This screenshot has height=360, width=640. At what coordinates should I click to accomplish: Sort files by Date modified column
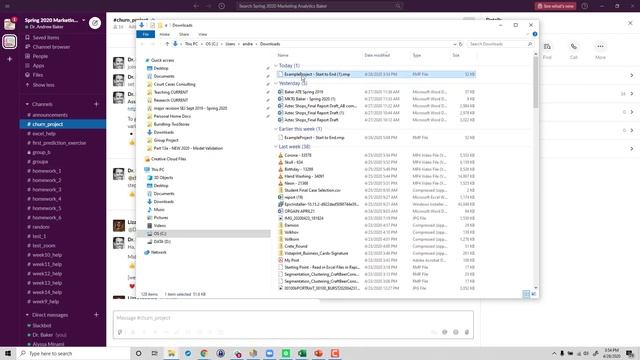[x=377, y=55]
